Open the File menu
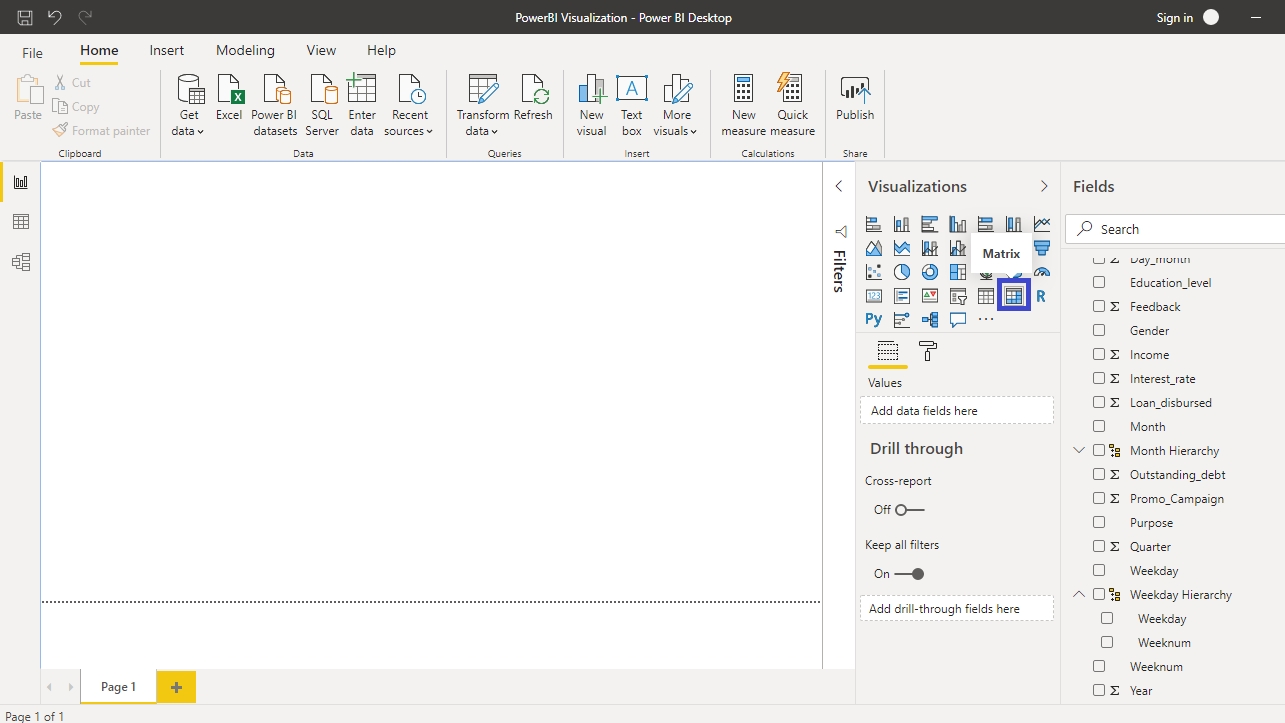The width and height of the screenshot is (1285, 723). [33, 52]
